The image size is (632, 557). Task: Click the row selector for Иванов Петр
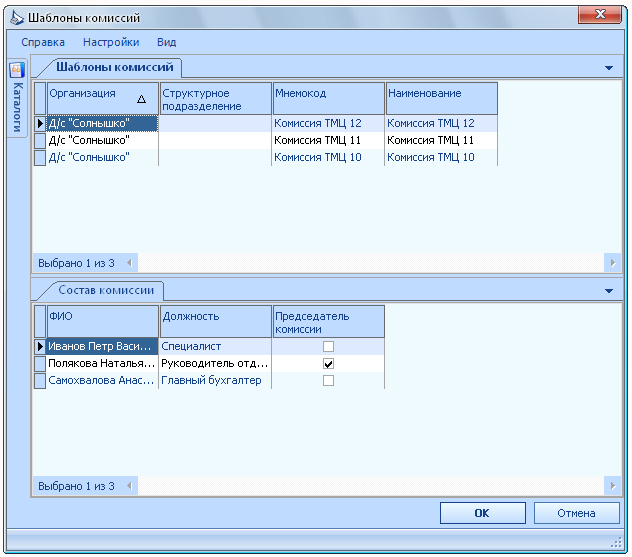click(40, 346)
